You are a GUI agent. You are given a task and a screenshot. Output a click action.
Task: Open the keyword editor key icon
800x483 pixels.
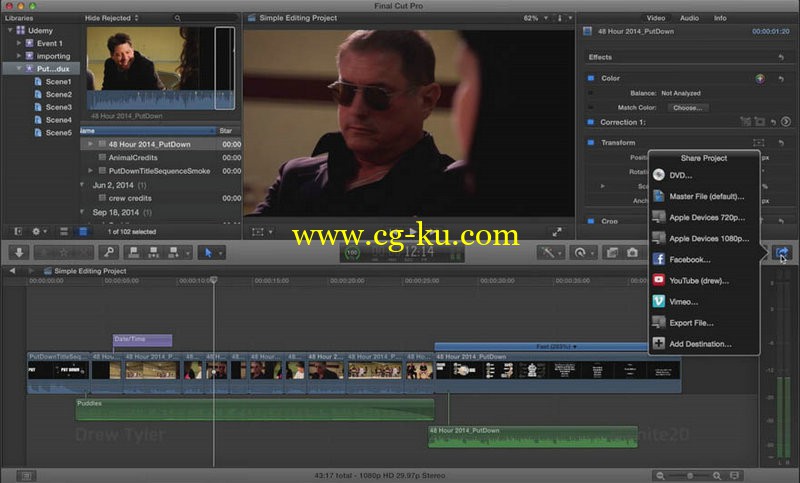pyautogui.click(x=109, y=252)
